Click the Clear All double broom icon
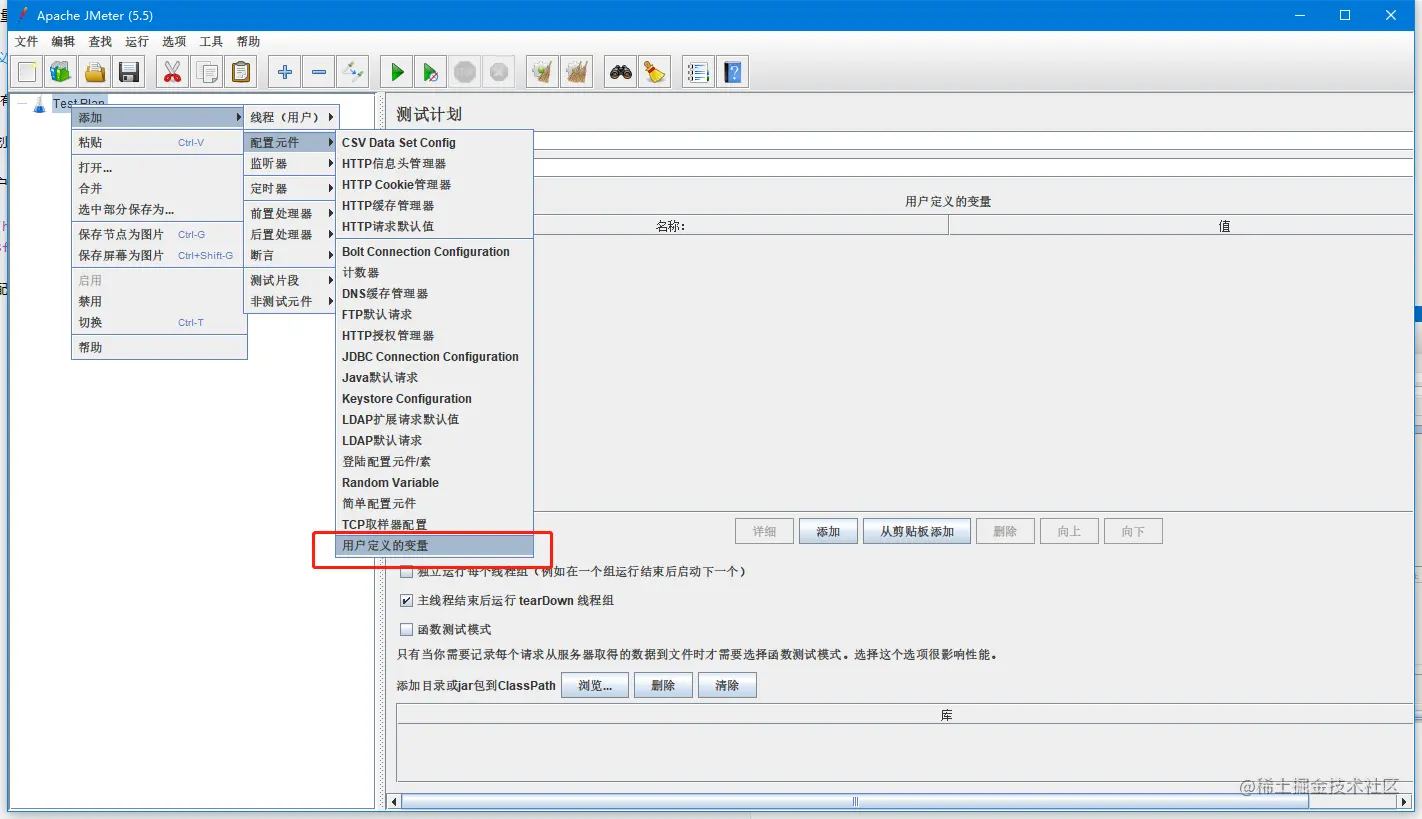 (577, 72)
